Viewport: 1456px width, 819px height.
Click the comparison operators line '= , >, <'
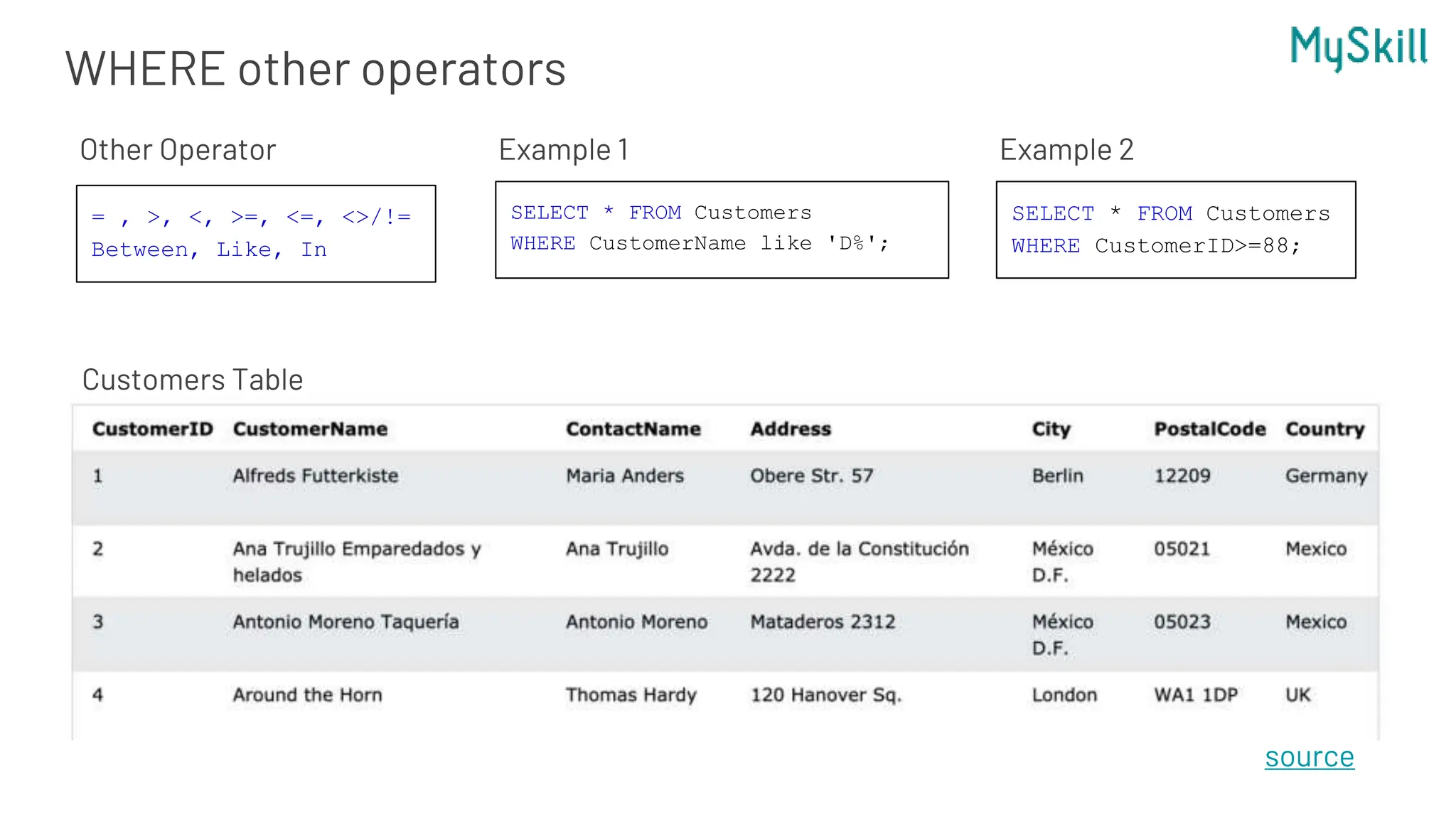click(252, 217)
